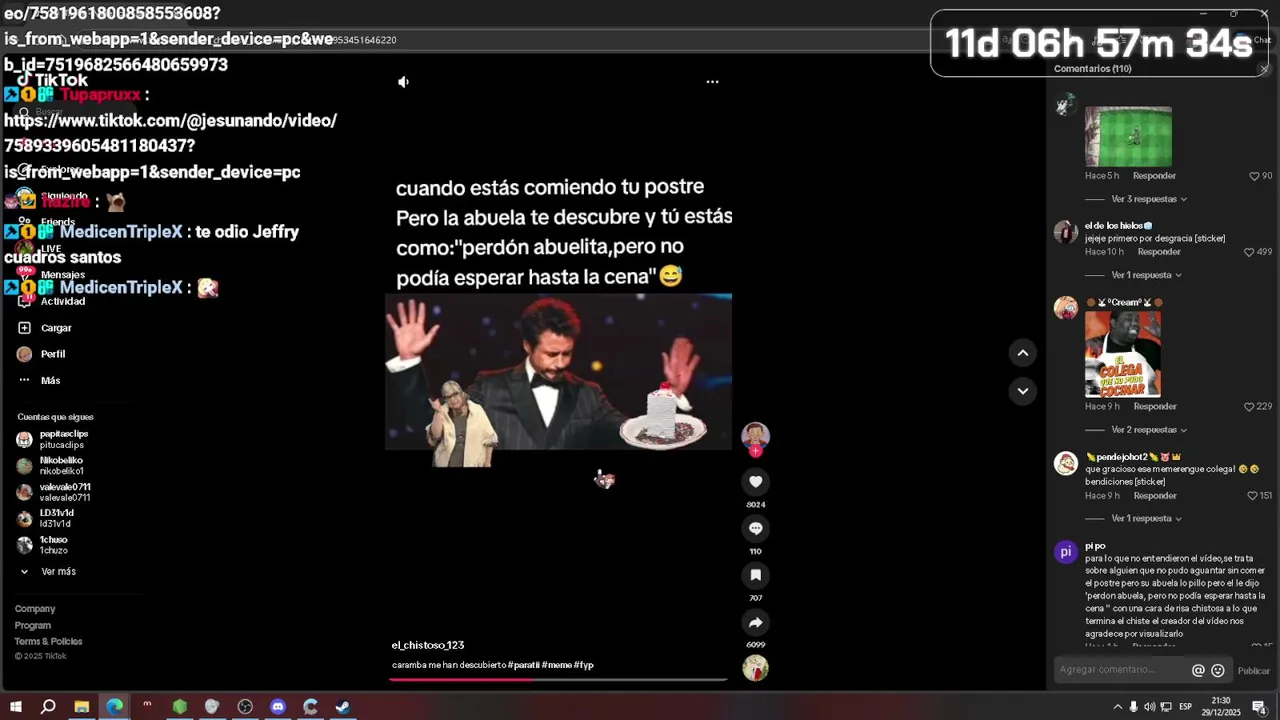Open followed account Nikobeliko

(50, 466)
